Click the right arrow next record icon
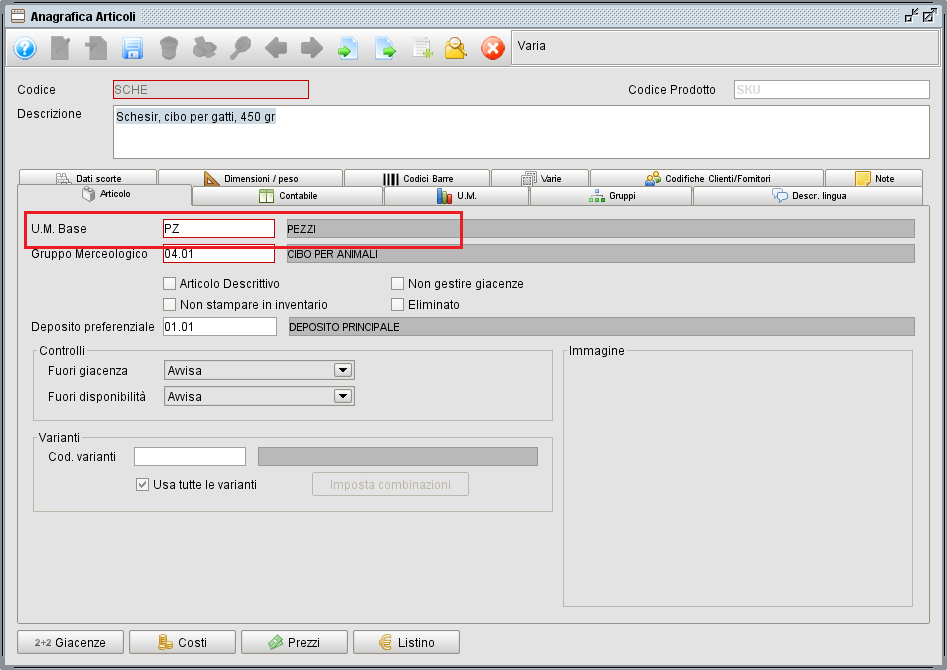The width and height of the screenshot is (947, 670). [312, 47]
